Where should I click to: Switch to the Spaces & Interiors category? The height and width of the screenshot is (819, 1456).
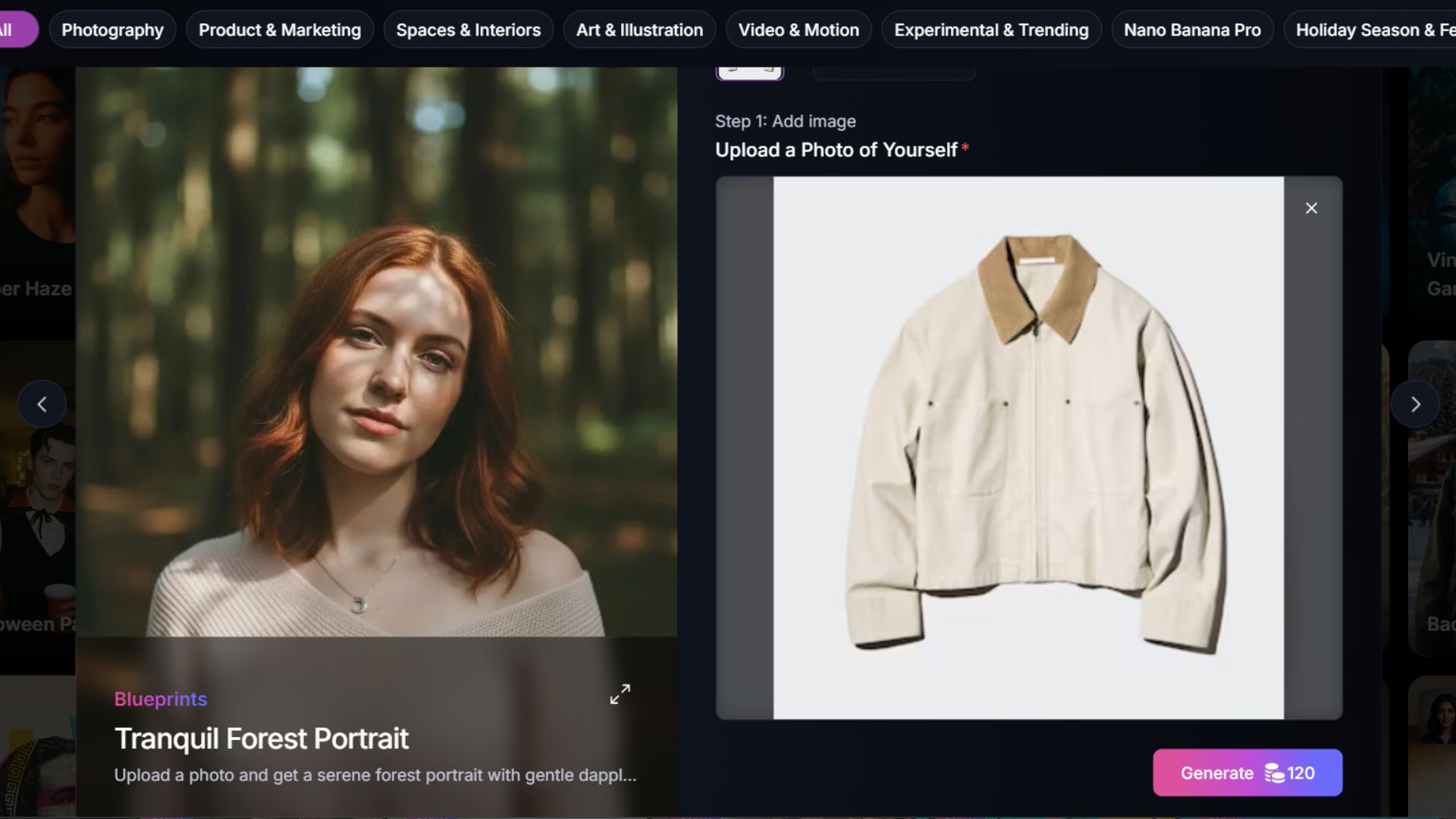(x=468, y=30)
